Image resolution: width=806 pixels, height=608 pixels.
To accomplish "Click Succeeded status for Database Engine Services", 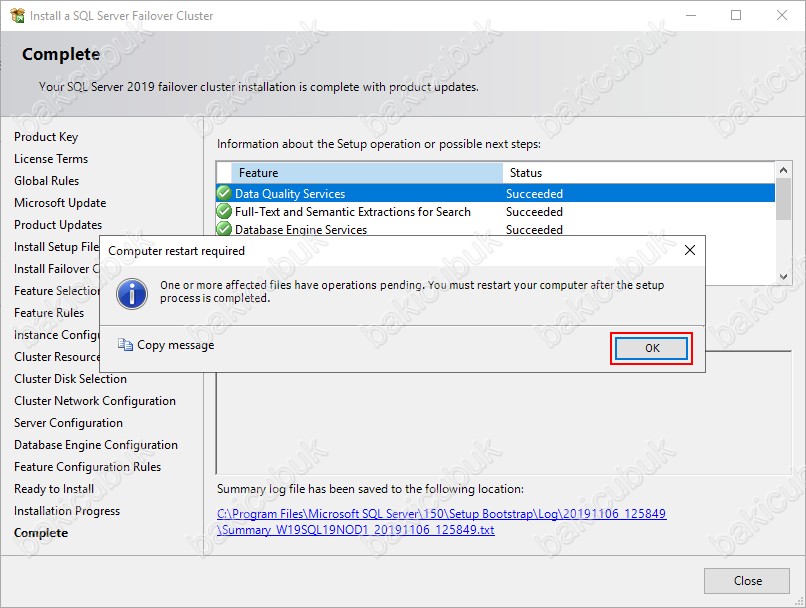I will [x=534, y=229].
